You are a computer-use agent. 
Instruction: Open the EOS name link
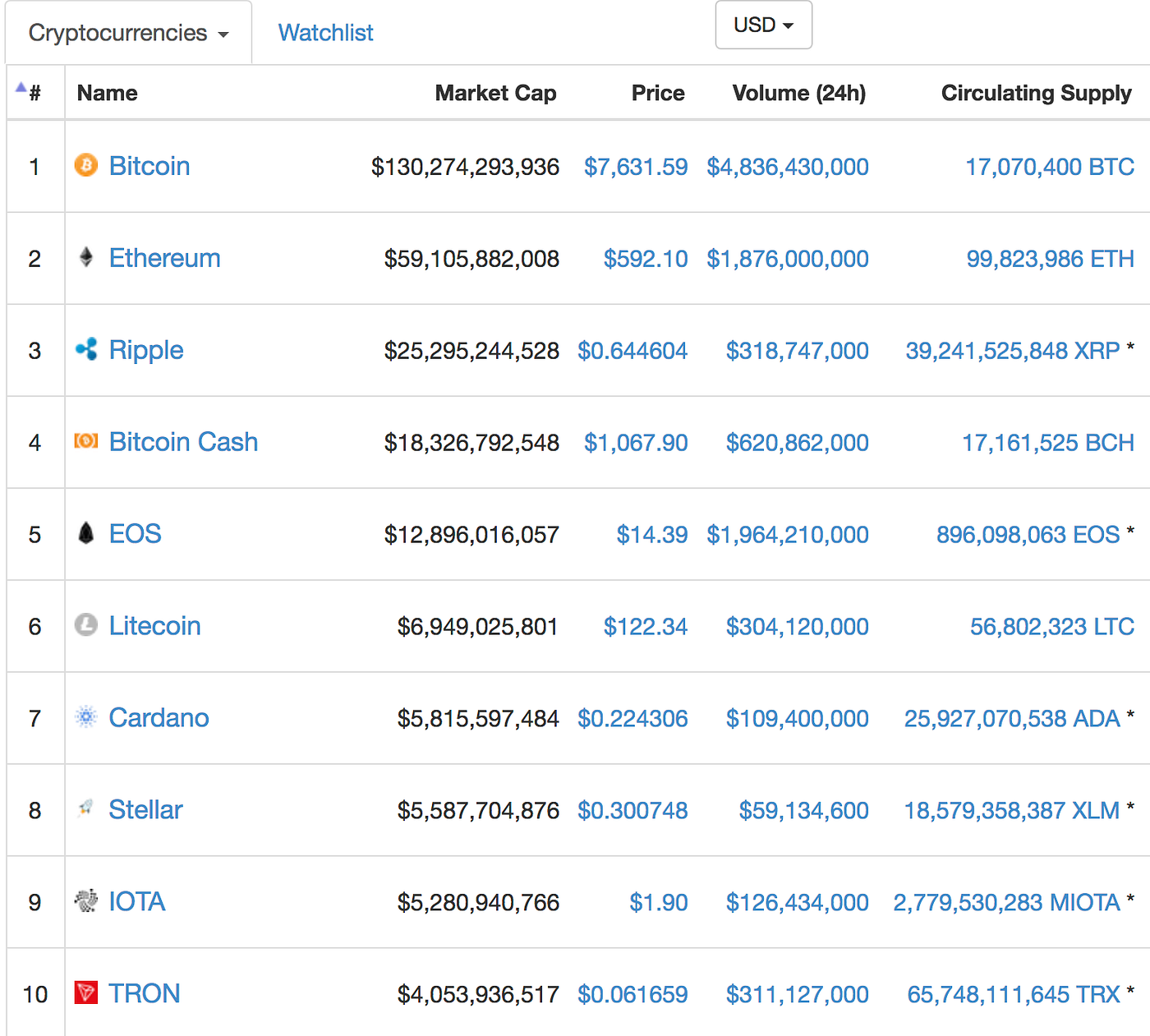[136, 534]
